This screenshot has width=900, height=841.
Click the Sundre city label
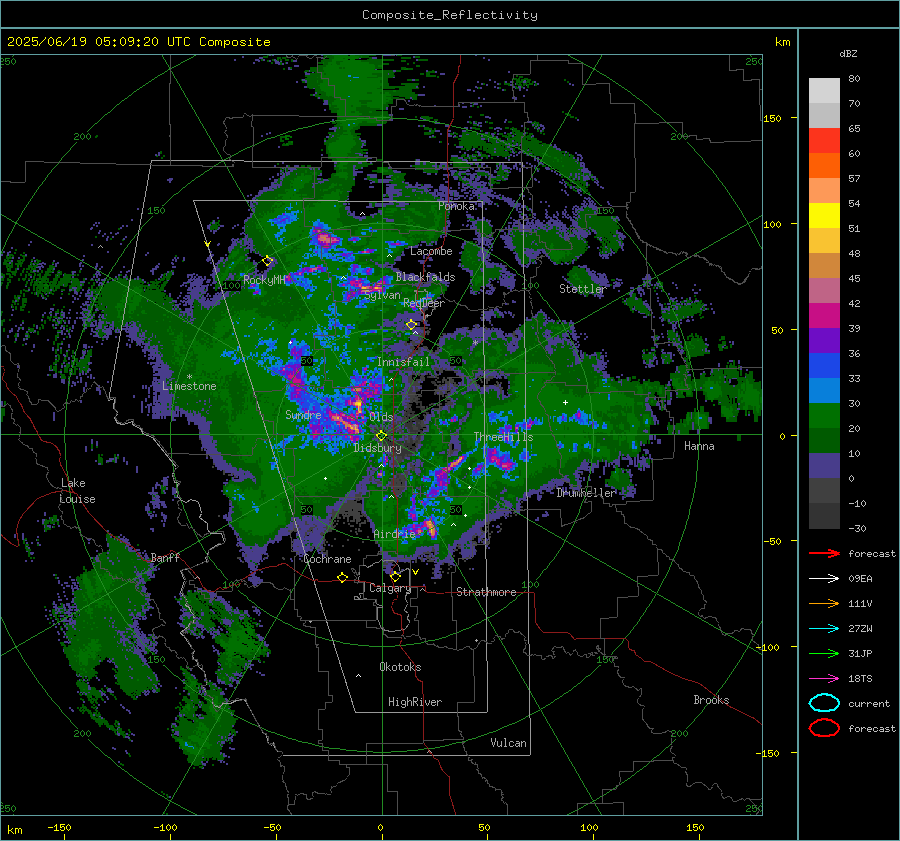303,415
